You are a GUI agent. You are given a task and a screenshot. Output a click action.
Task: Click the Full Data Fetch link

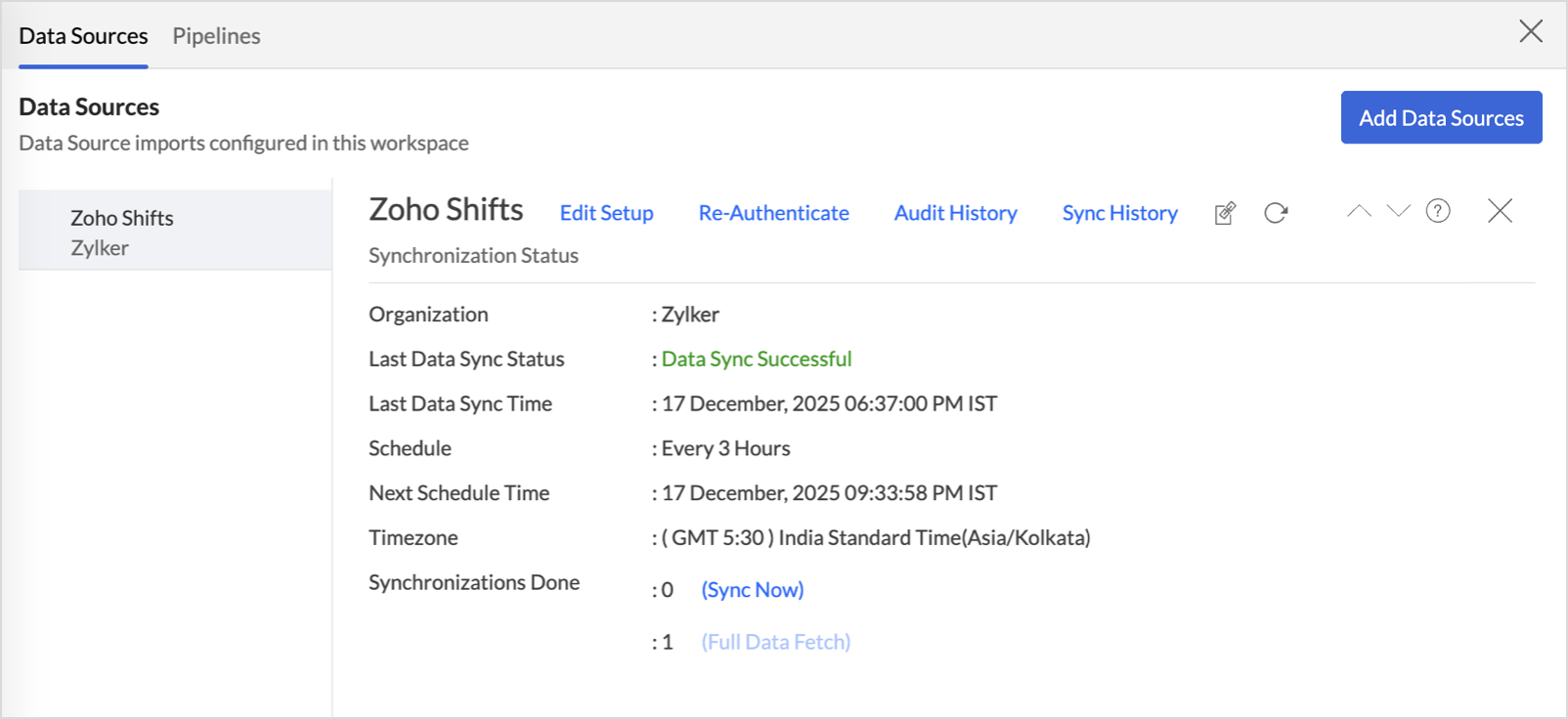click(x=775, y=642)
